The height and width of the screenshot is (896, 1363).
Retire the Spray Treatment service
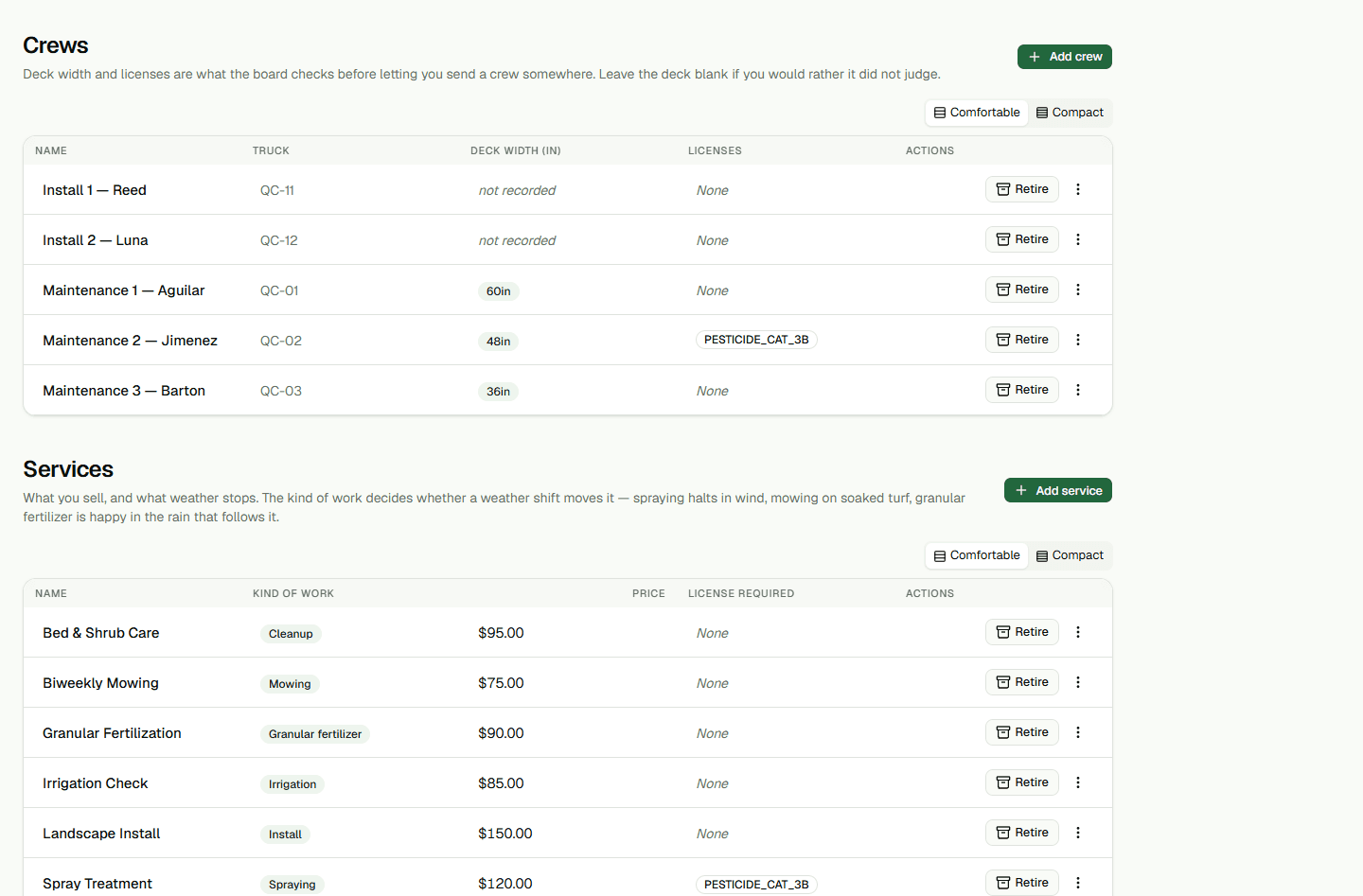coord(1022,883)
